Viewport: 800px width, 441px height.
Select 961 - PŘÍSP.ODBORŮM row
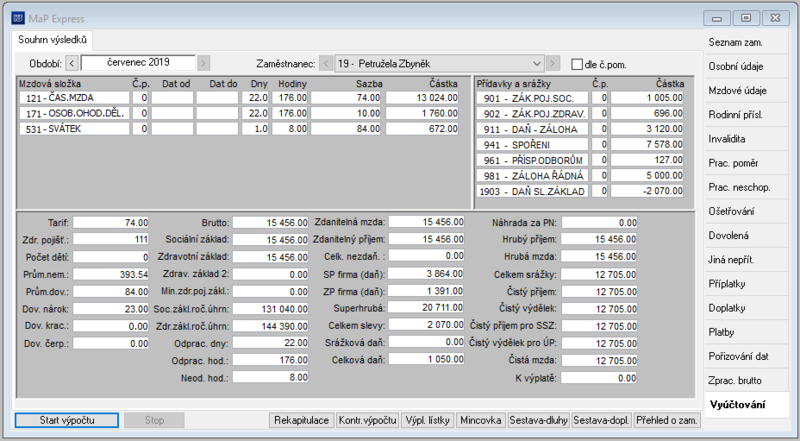[533, 160]
